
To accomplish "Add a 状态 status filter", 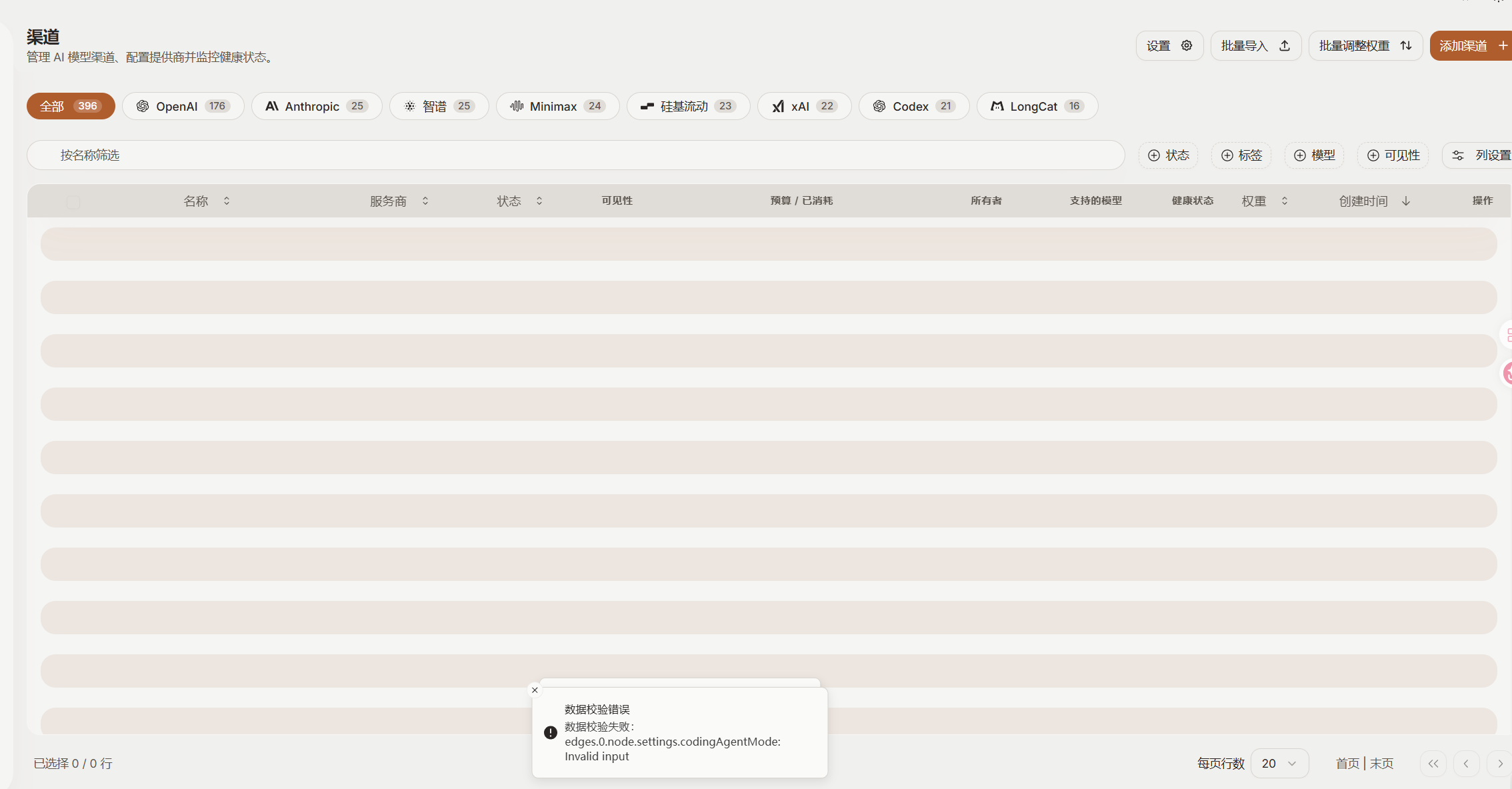I will pyautogui.click(x=1169, y=155).
